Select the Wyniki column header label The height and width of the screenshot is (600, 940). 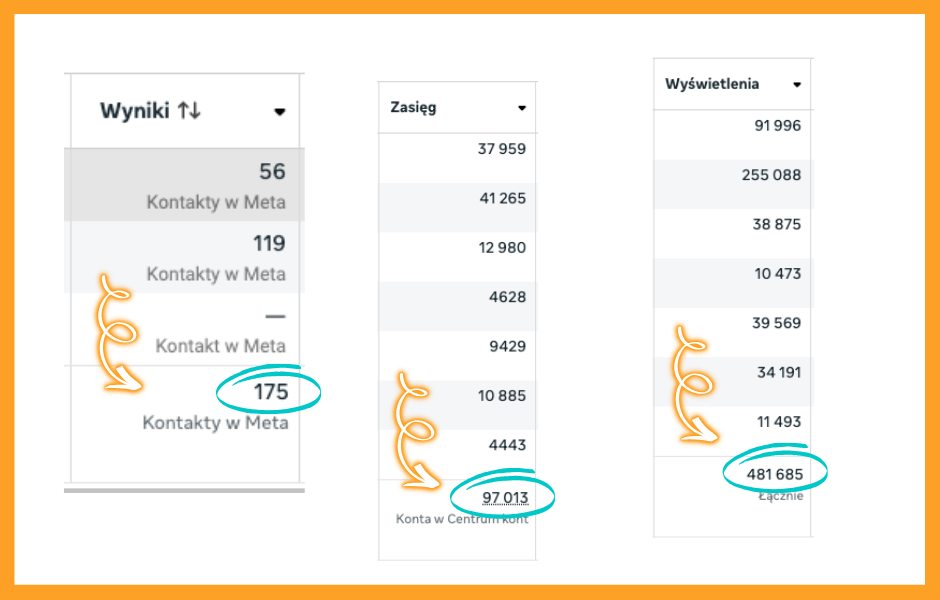click(x=136, y=111)
